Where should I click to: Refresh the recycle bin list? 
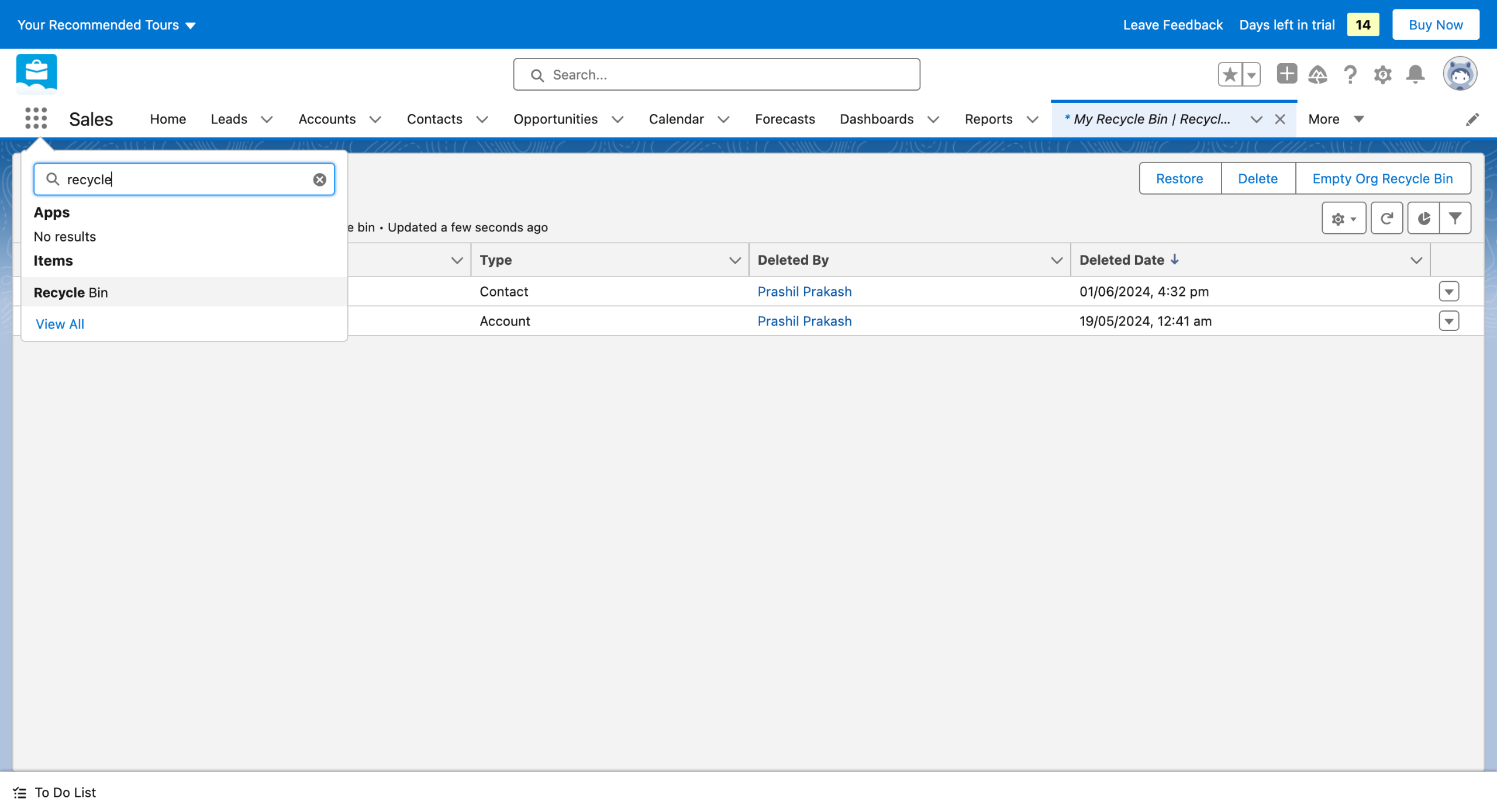tap(1387, 219)
